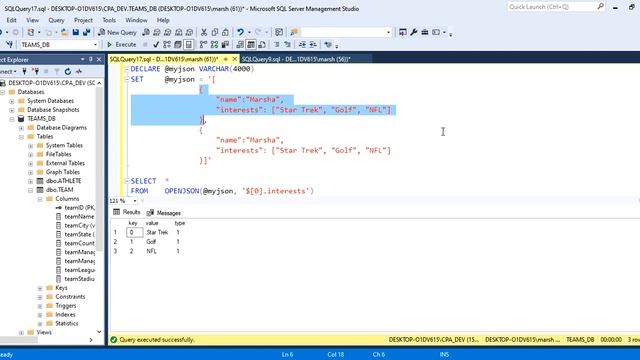Increase the indent of selected lines
The height and width of the screenshot is (360, 640).
pos(313,44)
